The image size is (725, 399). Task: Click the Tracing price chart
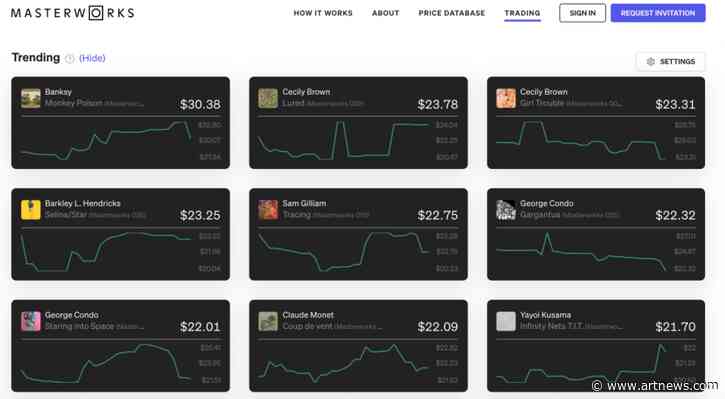(344, 251)
